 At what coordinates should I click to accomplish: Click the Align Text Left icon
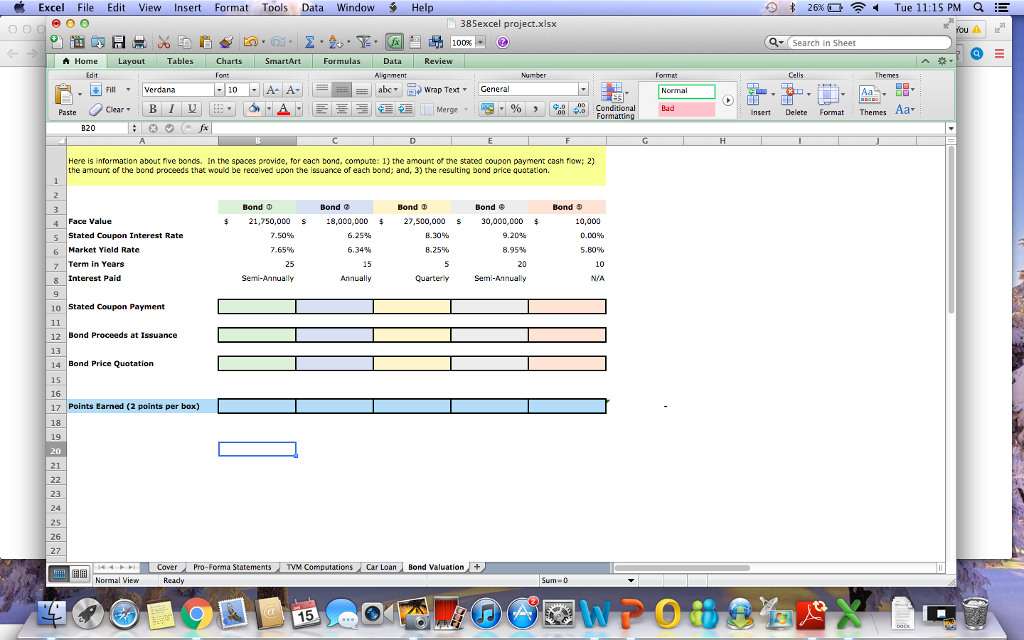click(321, 109)
